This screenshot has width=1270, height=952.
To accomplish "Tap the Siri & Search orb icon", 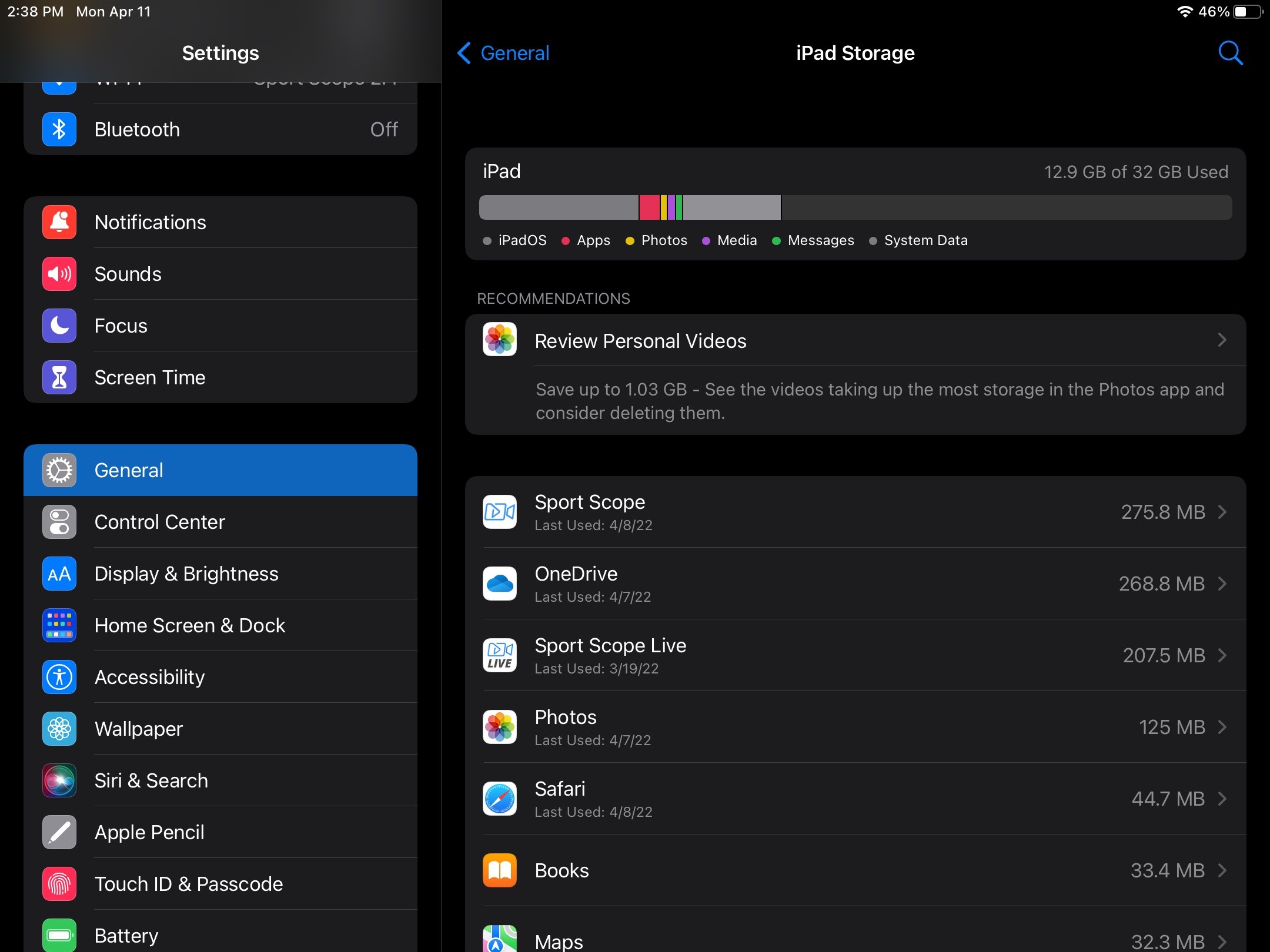I will tap(59, 780).
